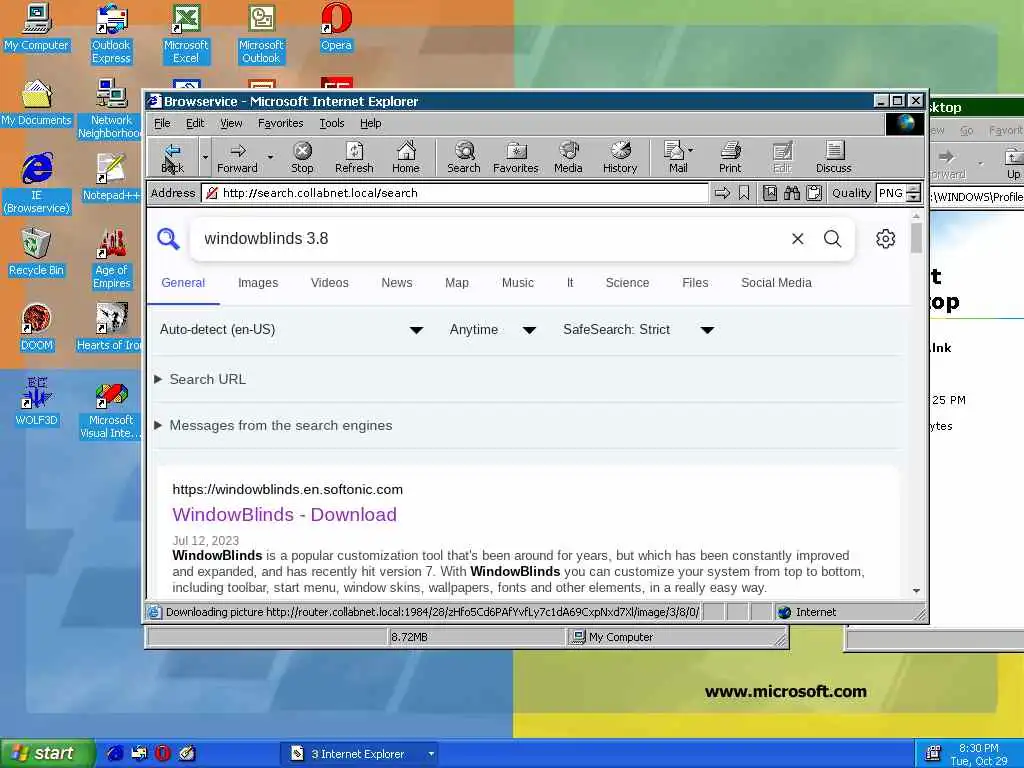Image resolution: width=1024 pixels, height=768 pixels.
Task: Go to the Home page
Action: (x=406, y=157)
